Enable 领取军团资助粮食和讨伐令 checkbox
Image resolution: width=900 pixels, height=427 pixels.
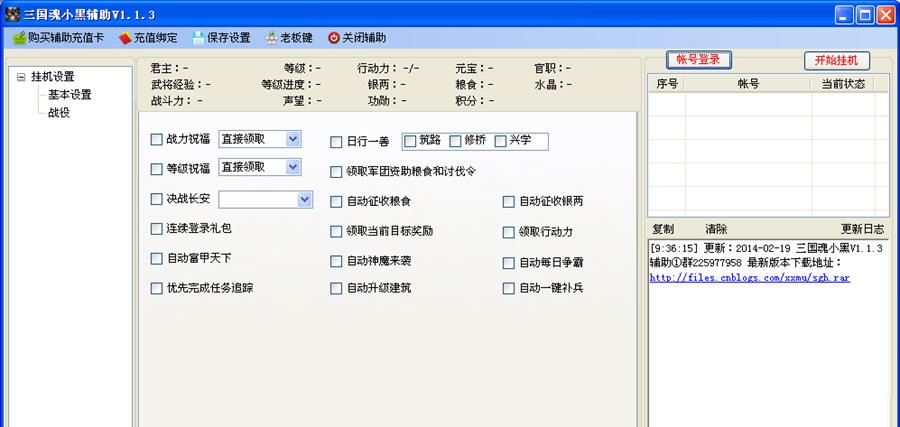[x=336, y=172]
